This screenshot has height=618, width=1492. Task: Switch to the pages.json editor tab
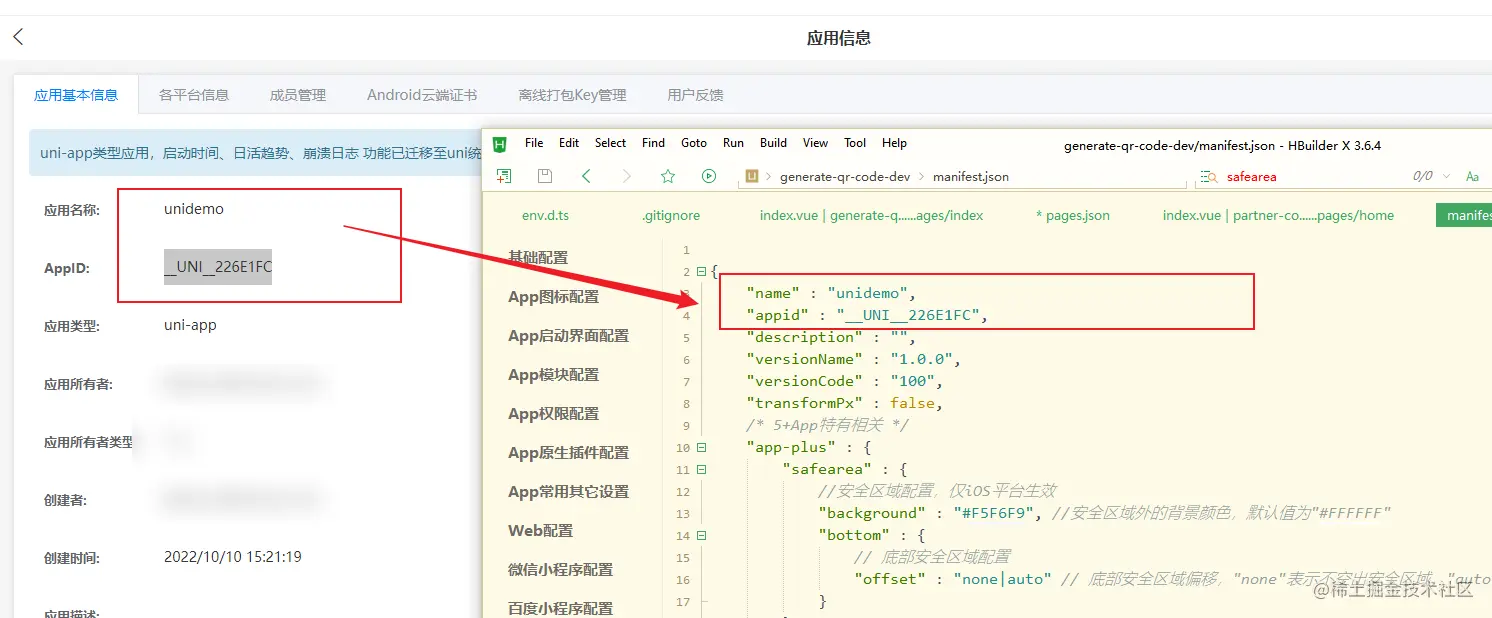1073,215
